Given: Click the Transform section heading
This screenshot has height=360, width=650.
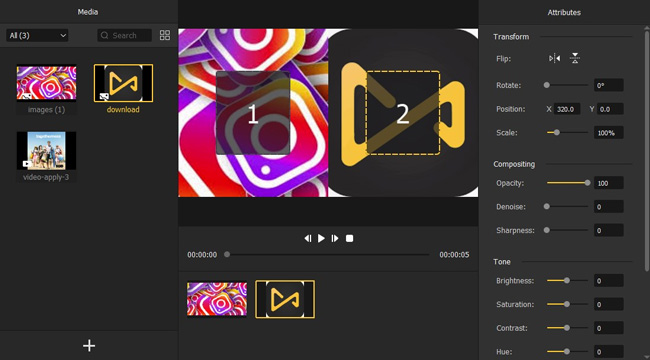Looking at the screenshot, I should point(511,37).
